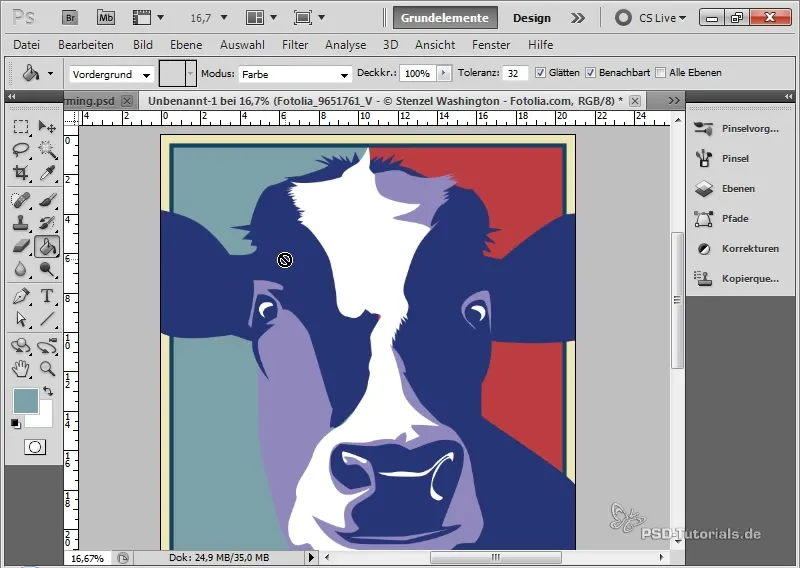The image size is (800, 568).
Task: Select the Brush tool
Action: pyautogui.click(x=47, y=200)
